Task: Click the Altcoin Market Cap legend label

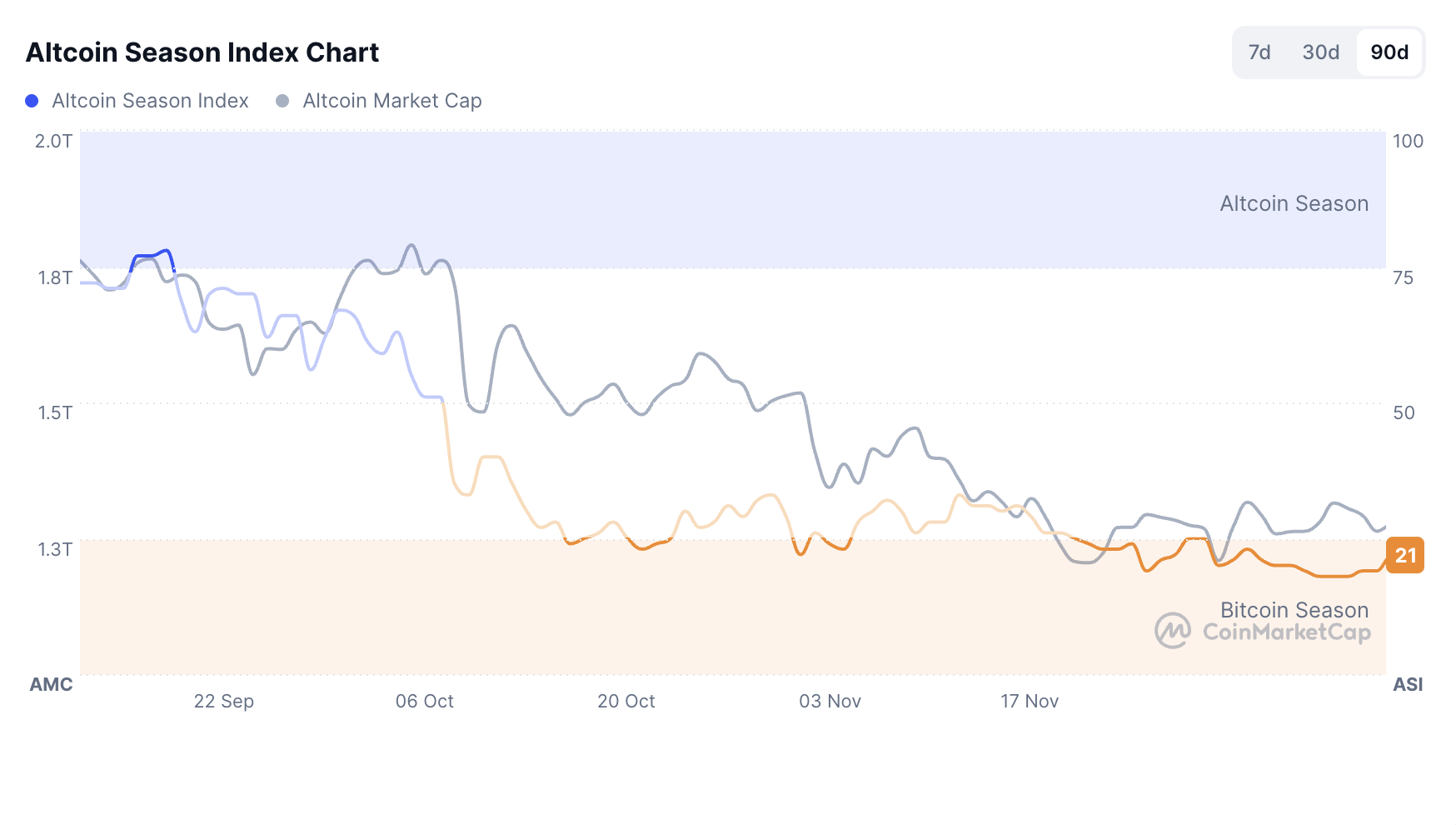Action: point(391,101)
